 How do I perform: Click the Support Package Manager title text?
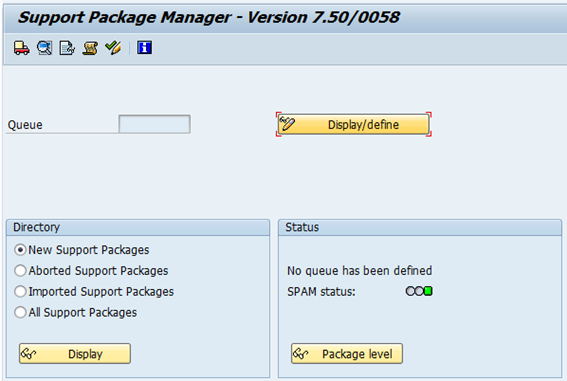click(x=209, y=17)
